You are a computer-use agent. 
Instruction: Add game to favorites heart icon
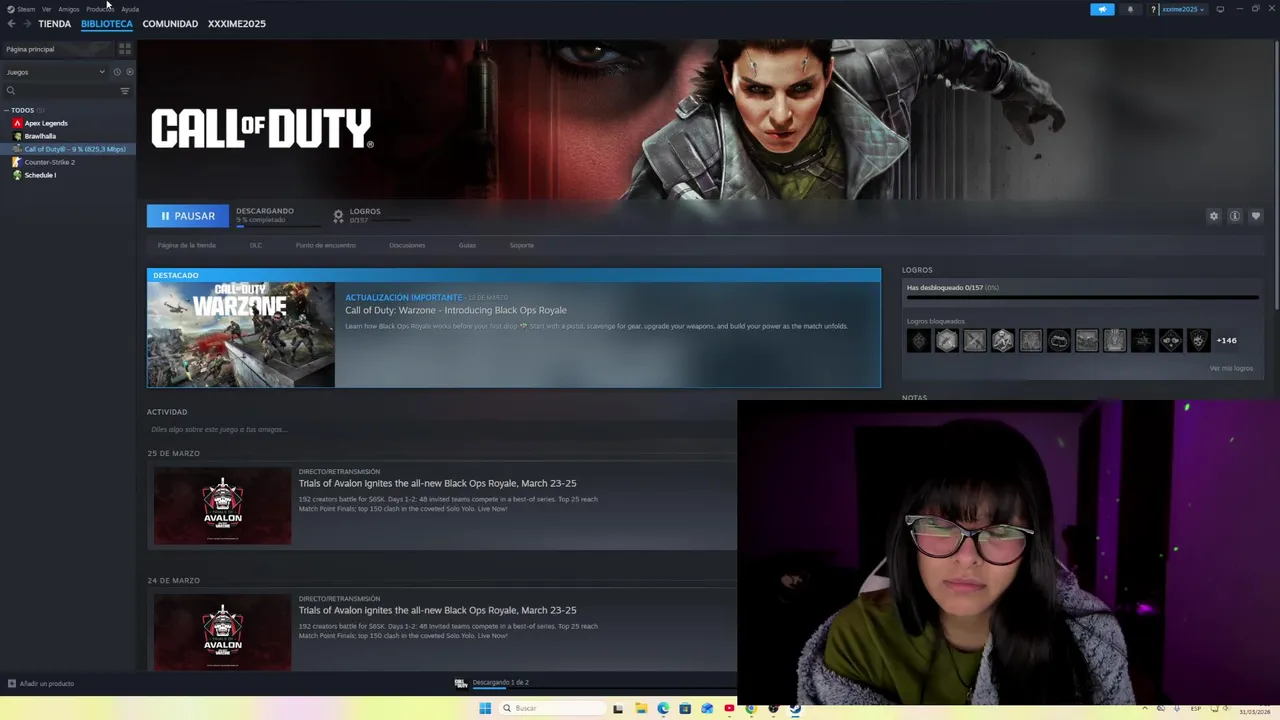click(1256, 216)
